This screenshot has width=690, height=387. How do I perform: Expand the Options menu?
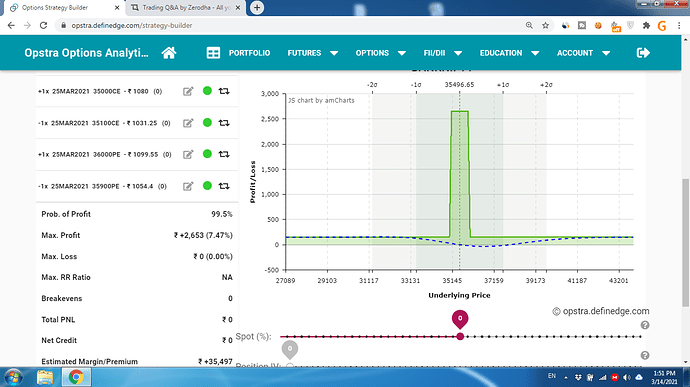click(380, 53)
